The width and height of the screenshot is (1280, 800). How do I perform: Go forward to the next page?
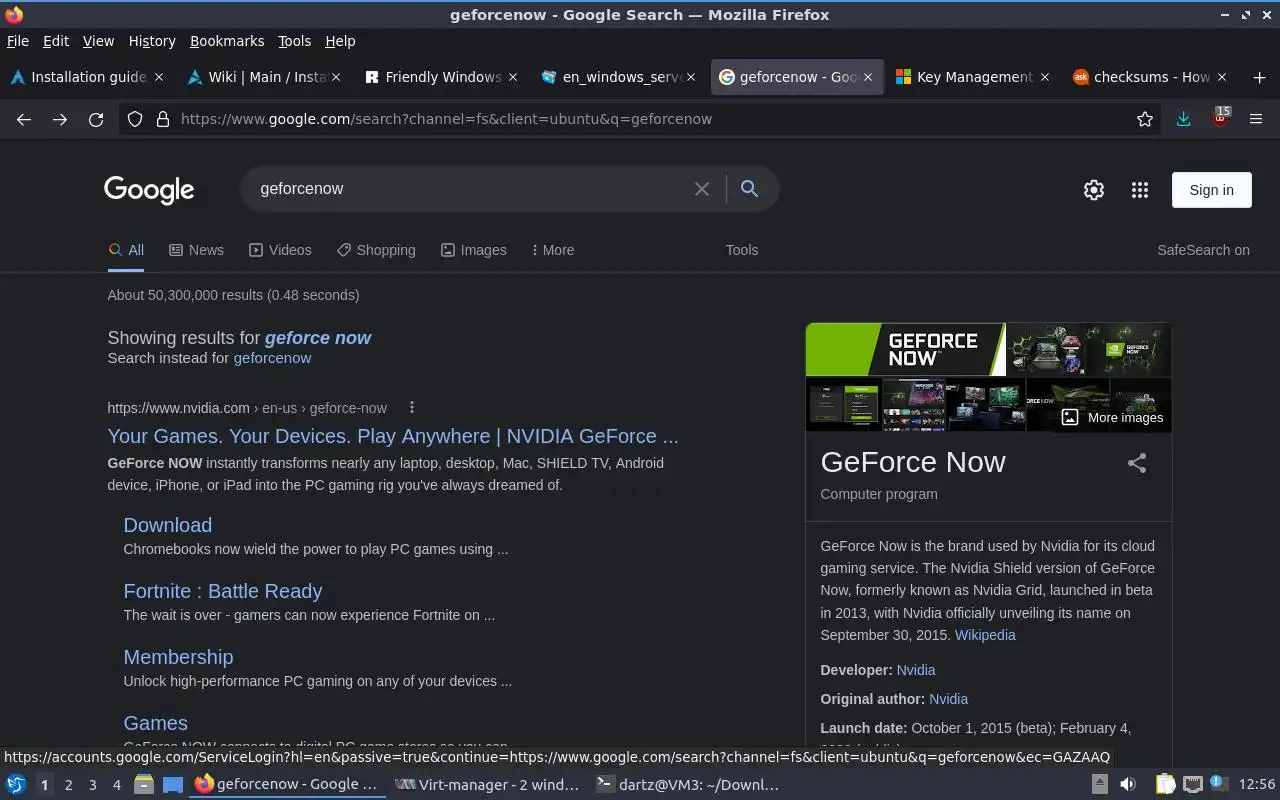pyautogui.click(x=60, y=119)
